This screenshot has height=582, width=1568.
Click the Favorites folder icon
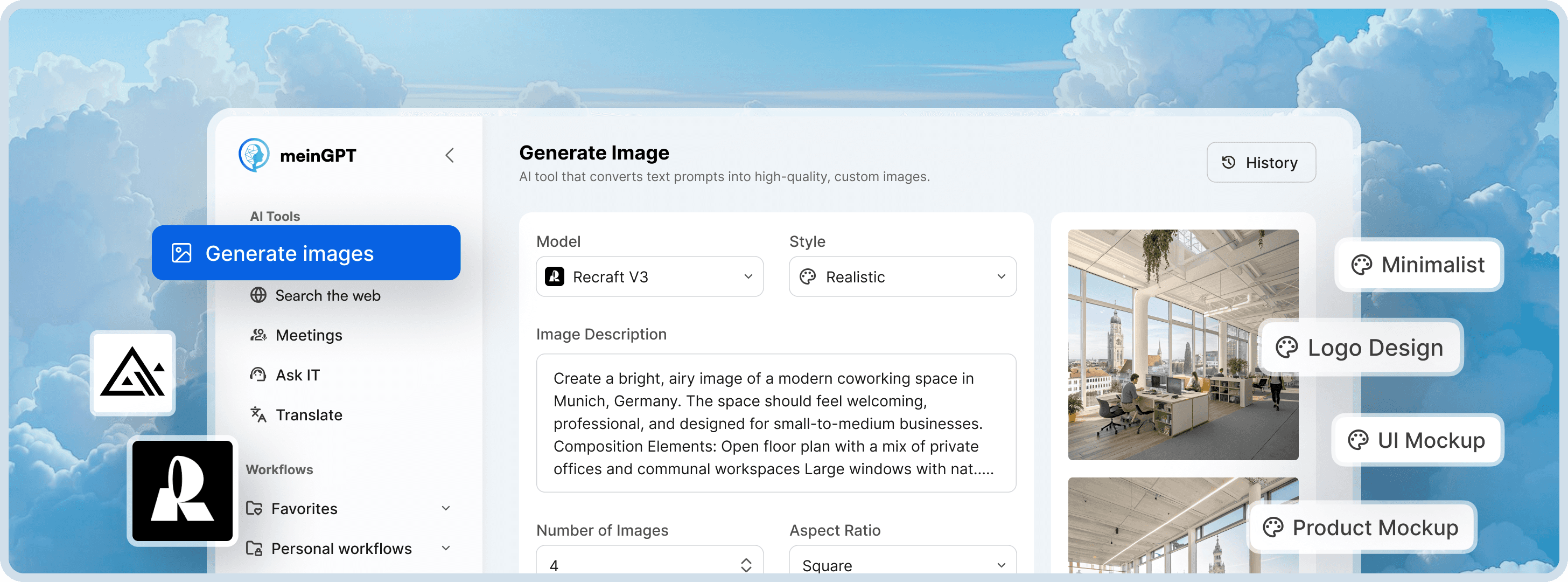click(x=255, y=508)
